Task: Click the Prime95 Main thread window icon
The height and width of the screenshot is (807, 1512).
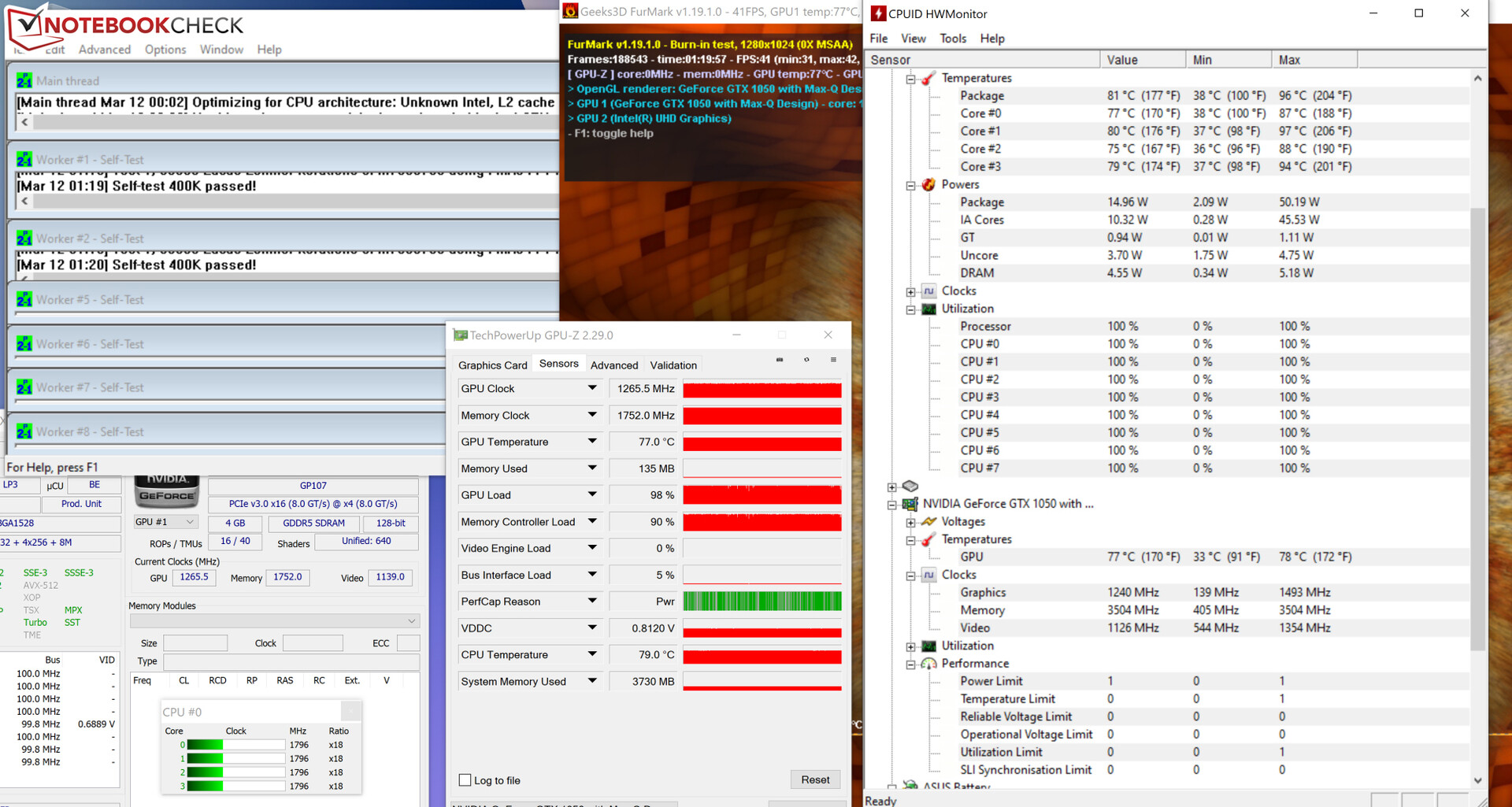Action: [x=24, y=80]
